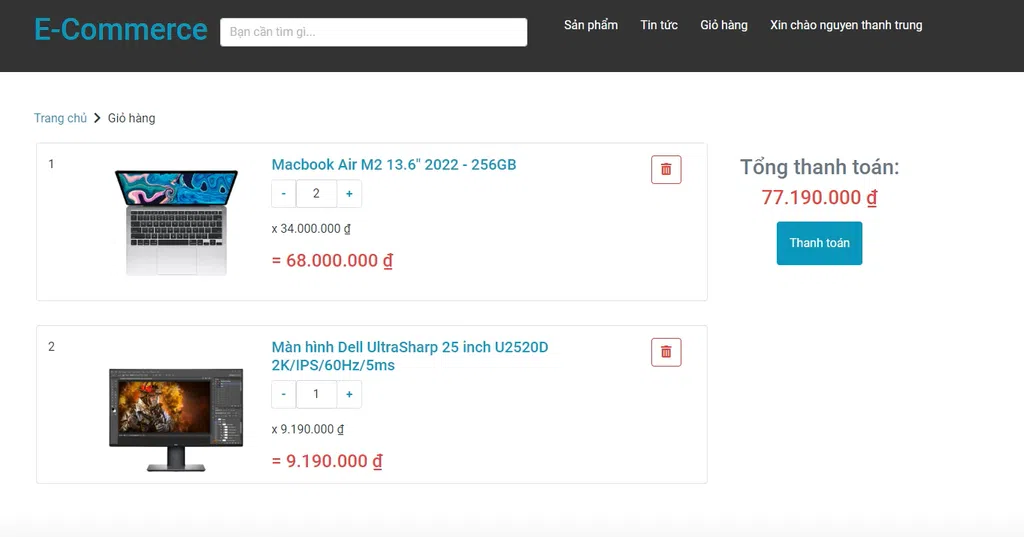The width and height of the screenshot is (1024, 537).
Task: Open the Macbook Air product image
Action: (176, 222)
